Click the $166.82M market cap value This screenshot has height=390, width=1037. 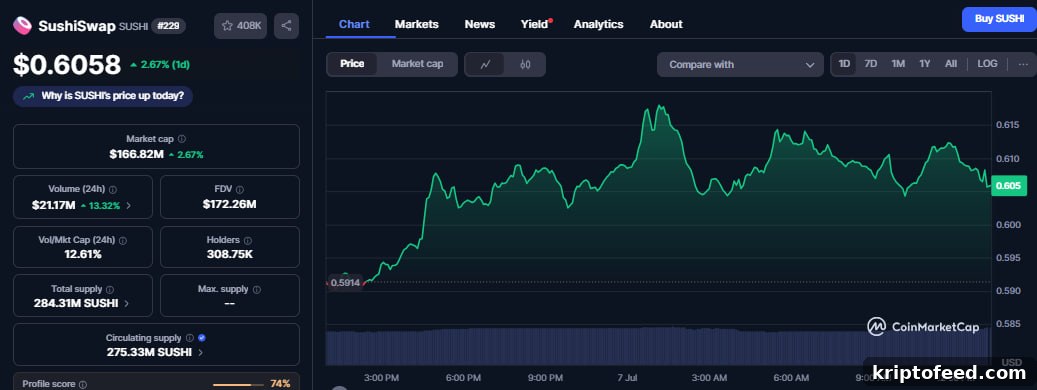tap(136, 154)
